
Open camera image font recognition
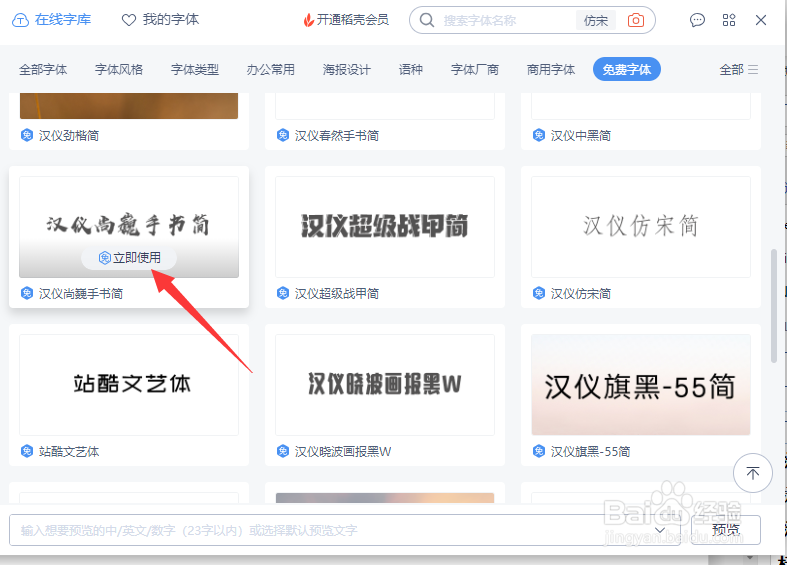pos(635,20)
